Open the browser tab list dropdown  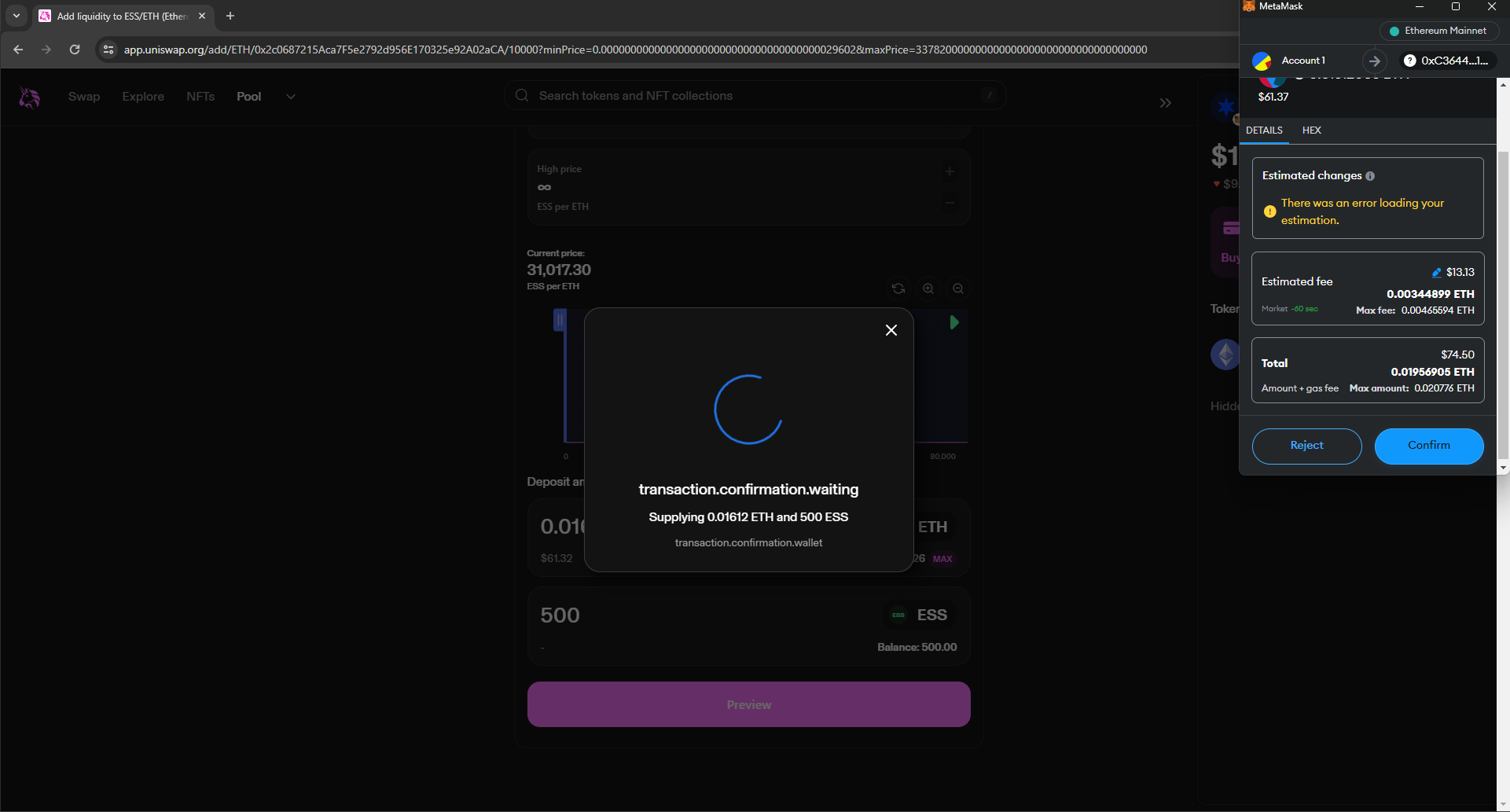(x=17, y=16)
